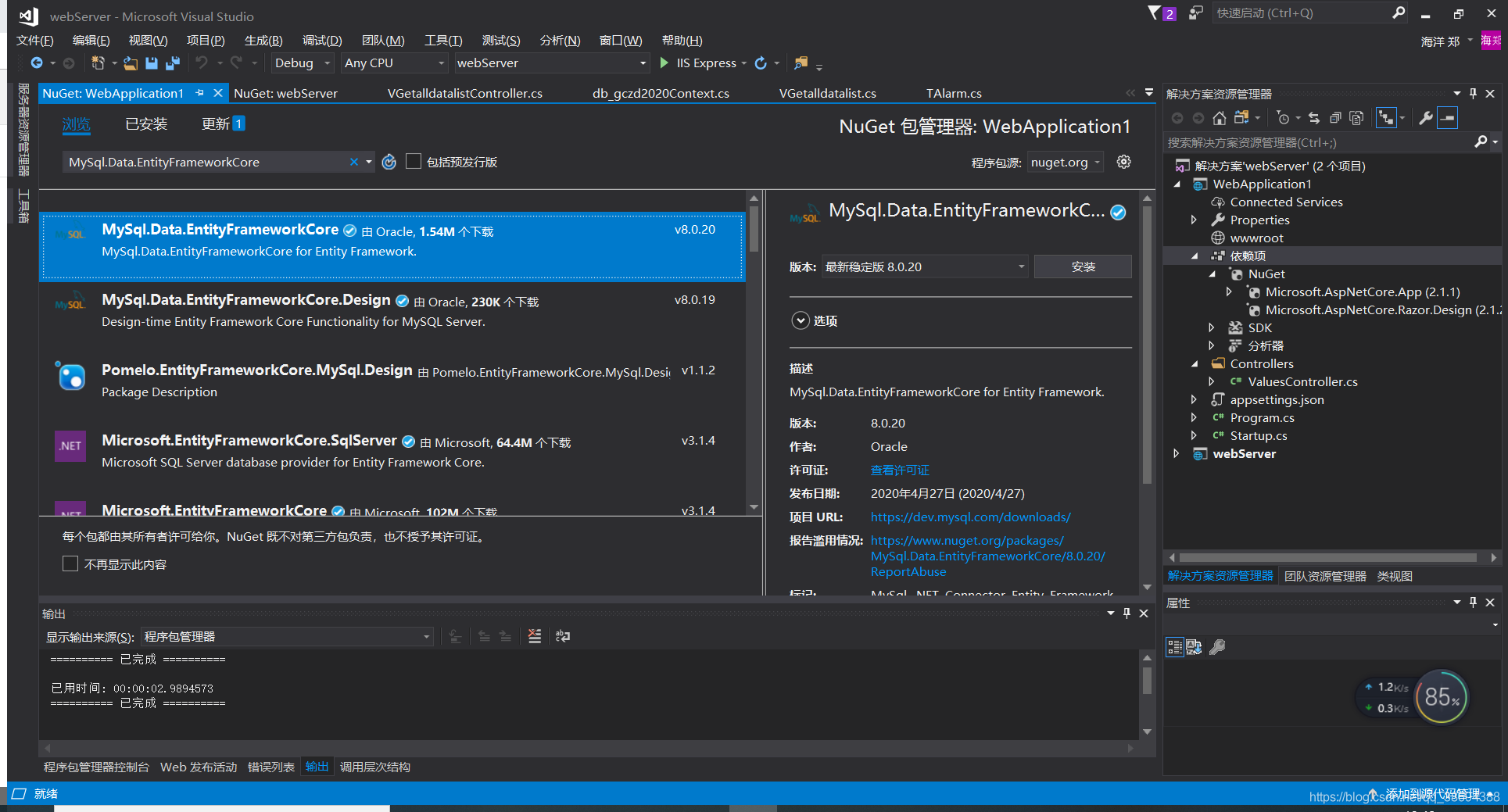
Task: Start debugging with the green play icon
Action: point(664,63)
